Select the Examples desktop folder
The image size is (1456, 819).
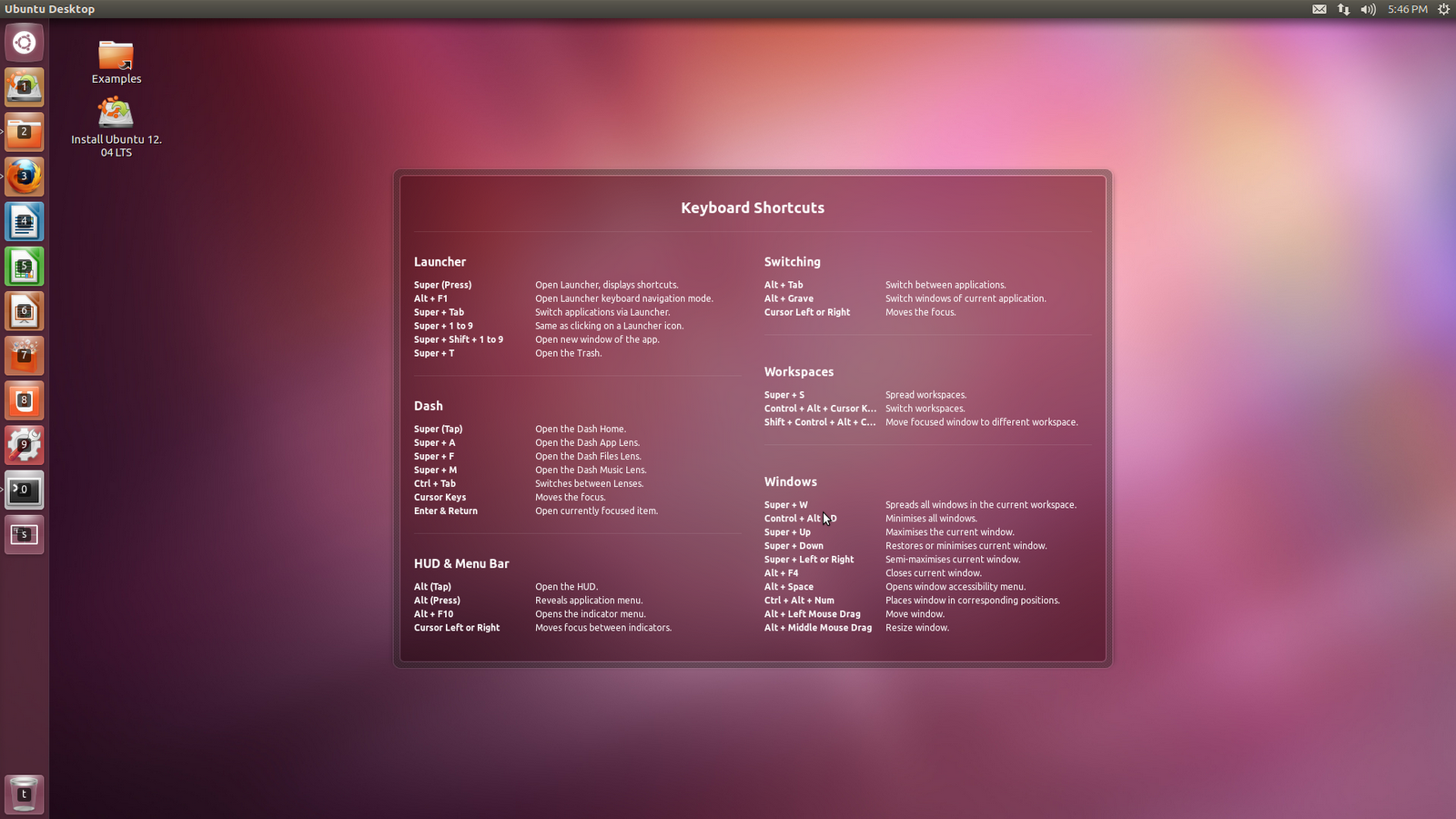pyautogui.click(x=116, y=63)
